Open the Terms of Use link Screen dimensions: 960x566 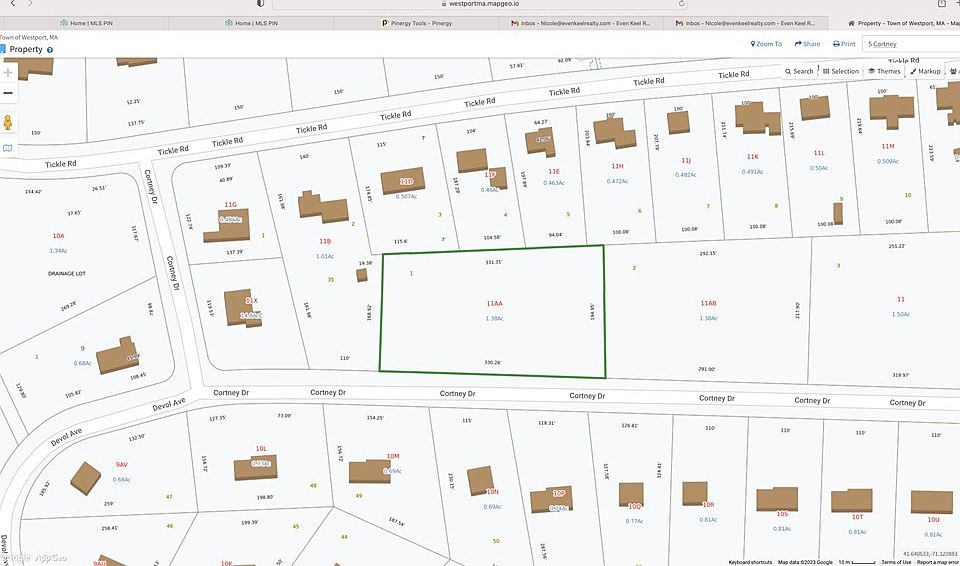coord(896,562)
